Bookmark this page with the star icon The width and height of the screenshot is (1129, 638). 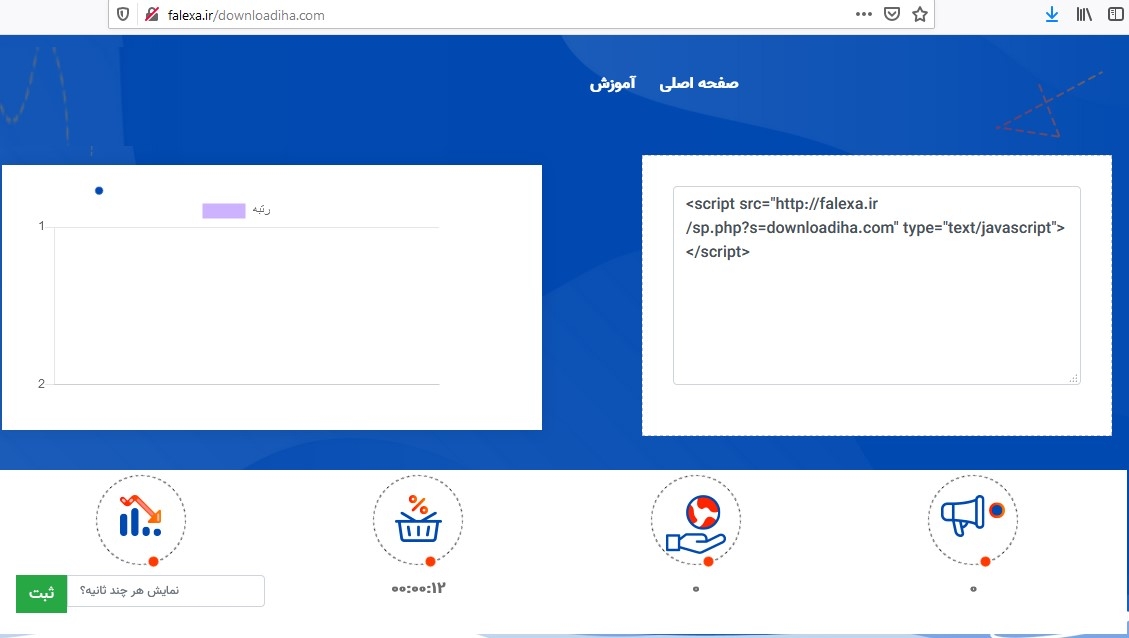pos(919,15)
